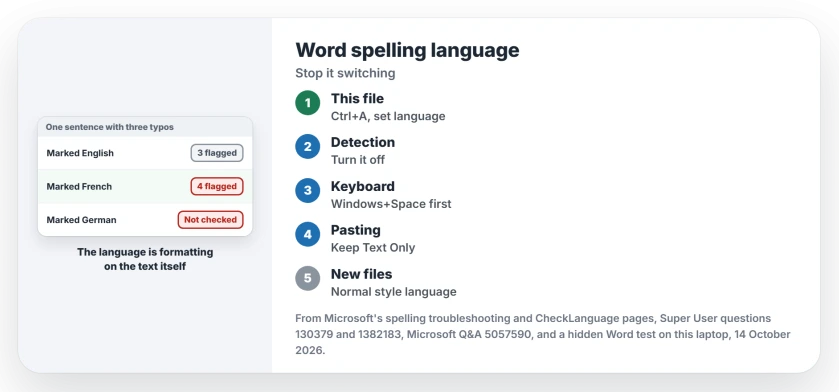Select the "Marked English" row label
The image size is (839, 392).
click(80, 153)
